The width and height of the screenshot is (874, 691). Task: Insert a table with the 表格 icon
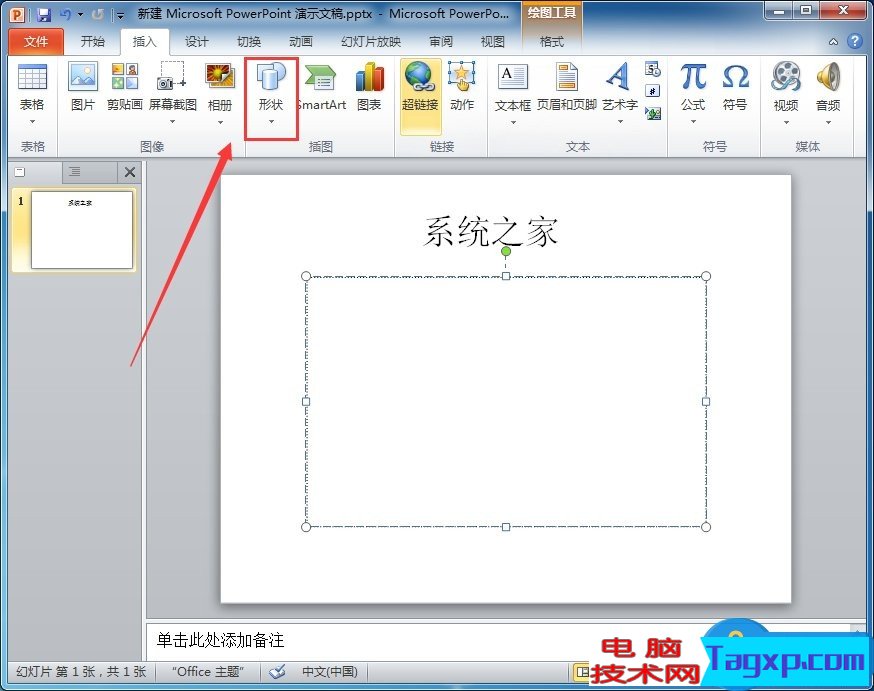coord(32,78)
